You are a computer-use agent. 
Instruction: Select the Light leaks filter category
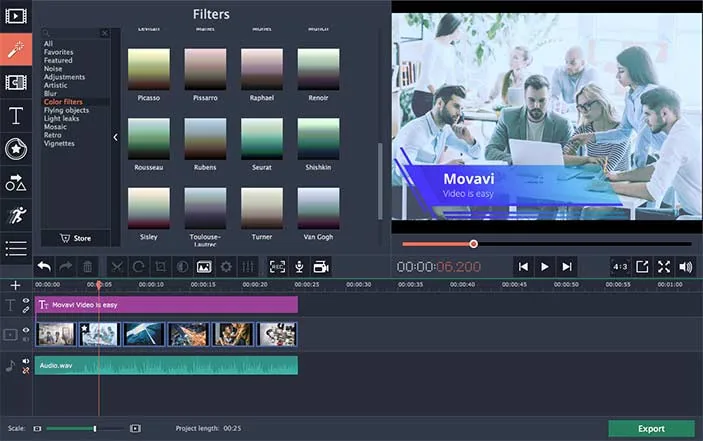(x=61, y=118)
